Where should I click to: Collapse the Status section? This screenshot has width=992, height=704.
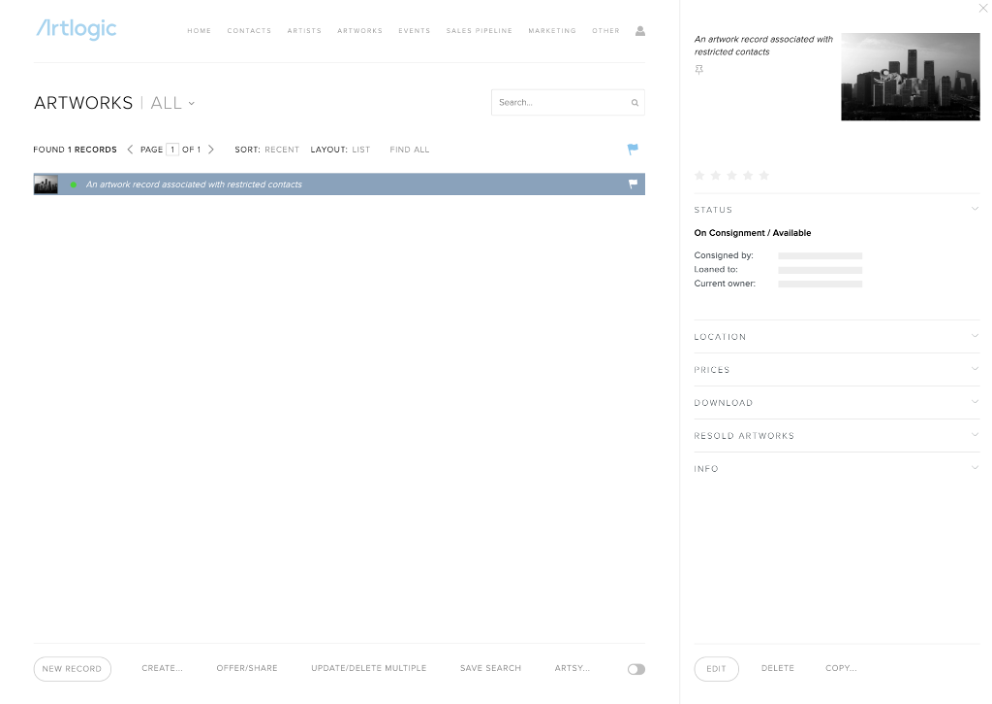coord(975,209)
